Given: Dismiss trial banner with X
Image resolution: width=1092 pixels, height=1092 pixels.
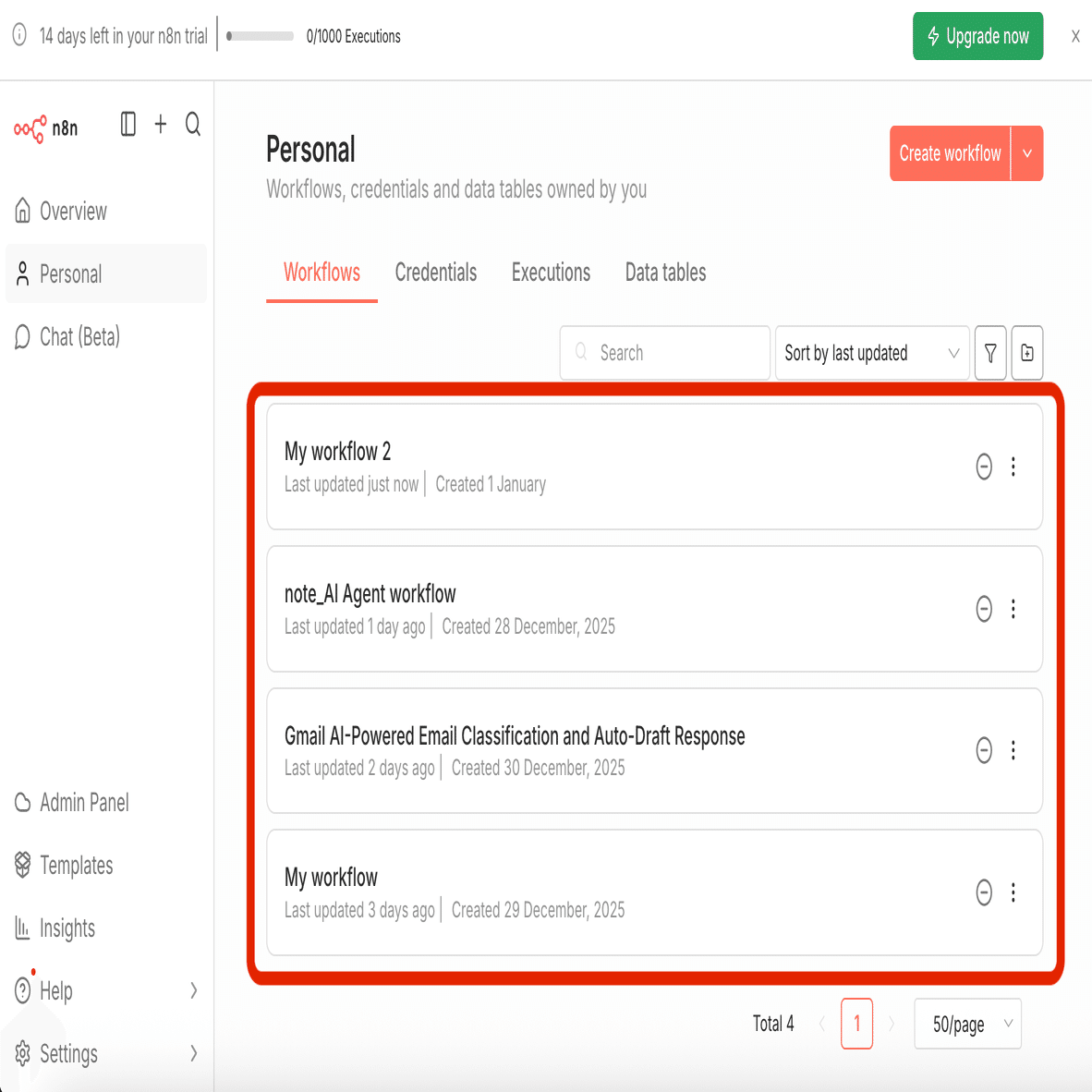Looking at the screenshot, I should [1075, 36].
